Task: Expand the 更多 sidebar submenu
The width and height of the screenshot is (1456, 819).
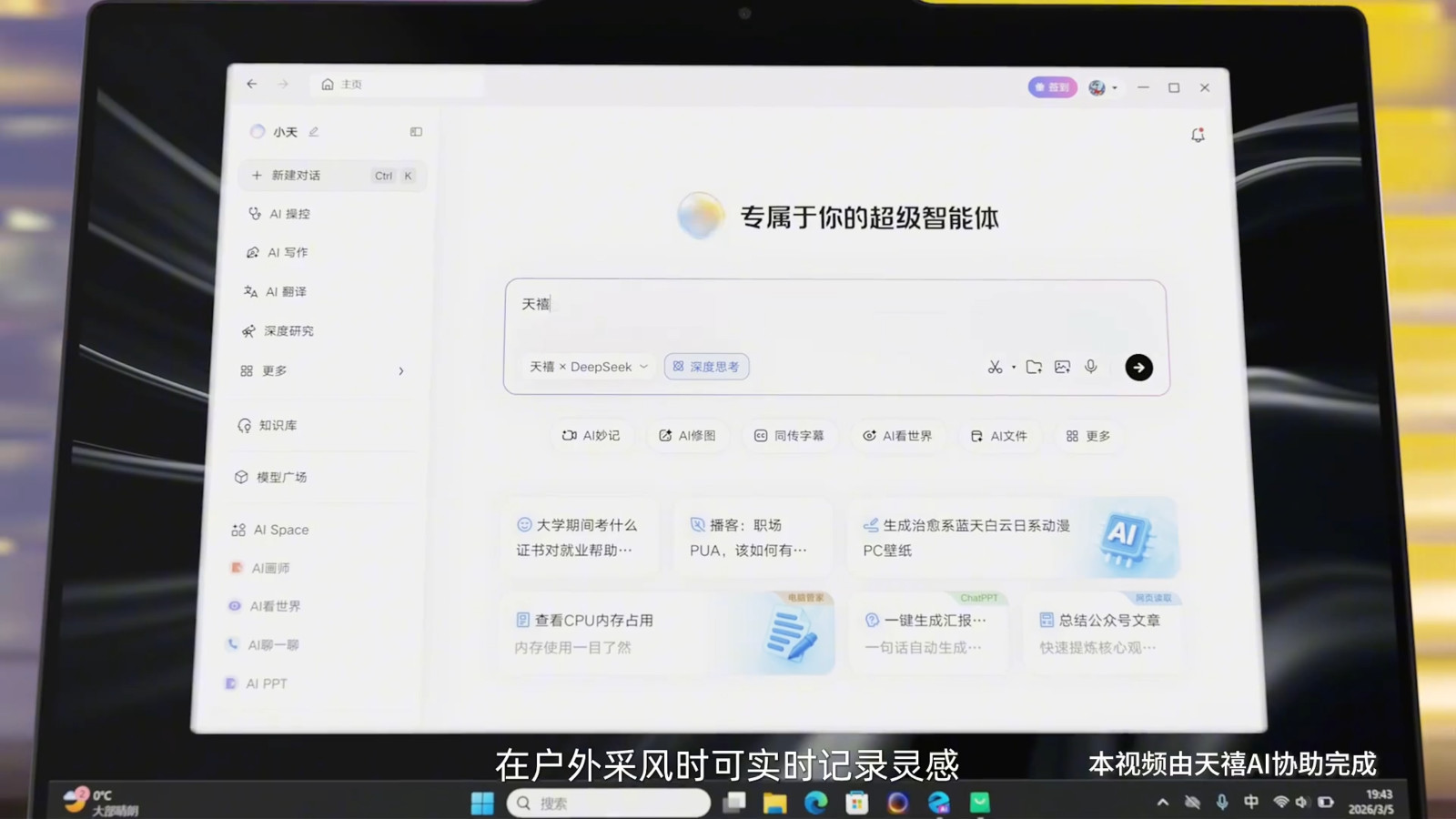Action: (400, 371)
